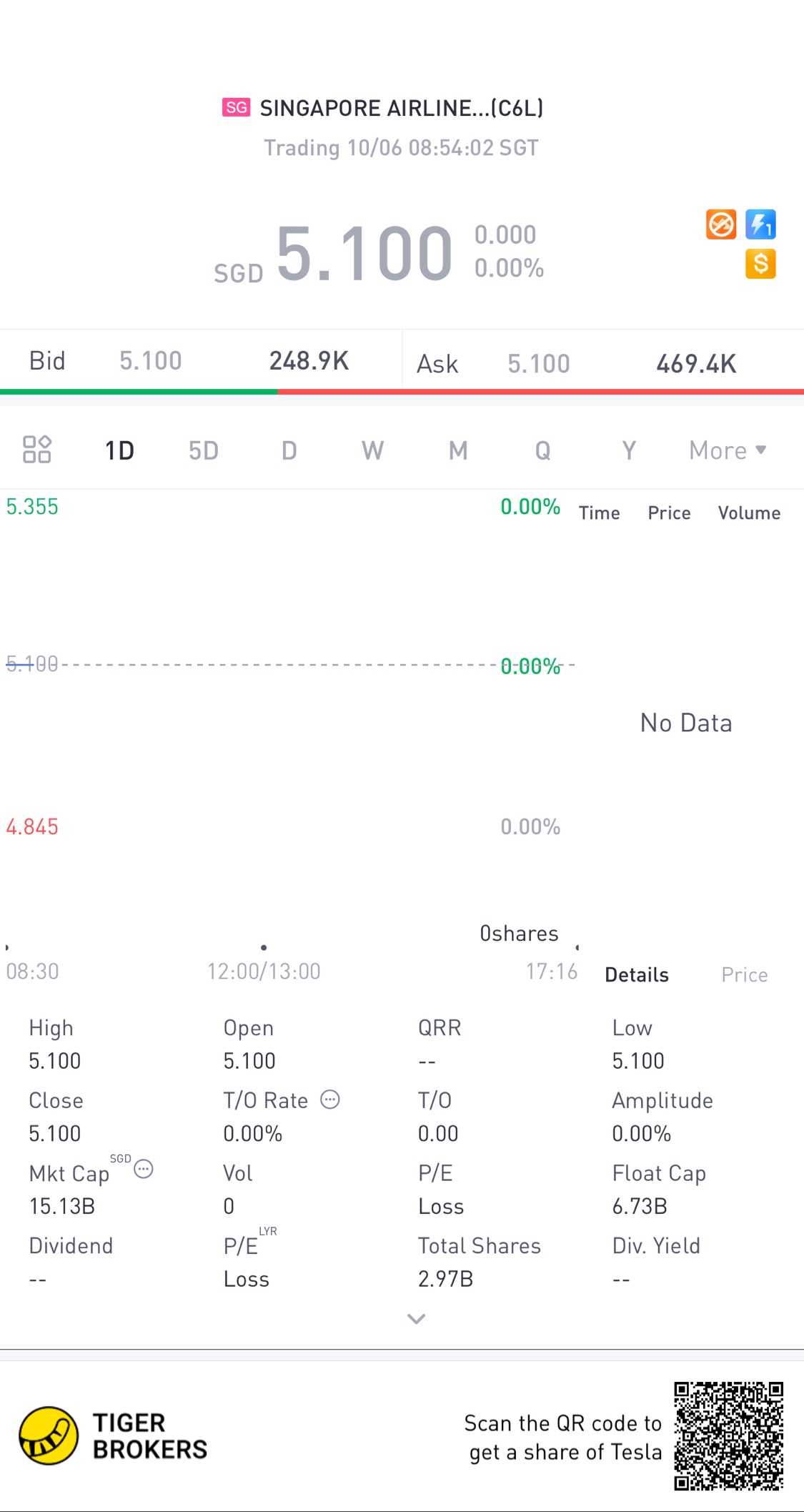This screenshot has height=1512, width=804.
Task: Click the Tesla QR code
Action: point(728,1436)
